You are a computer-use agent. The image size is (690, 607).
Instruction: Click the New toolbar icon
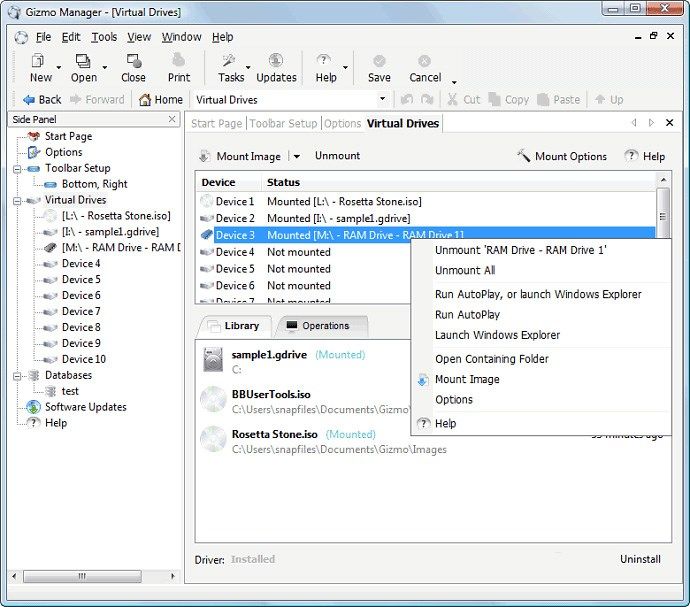38,60
